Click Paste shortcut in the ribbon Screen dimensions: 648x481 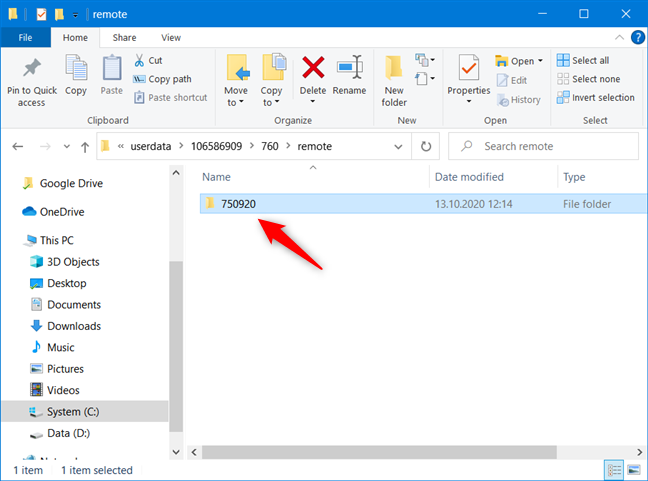[x=170, y=98]
